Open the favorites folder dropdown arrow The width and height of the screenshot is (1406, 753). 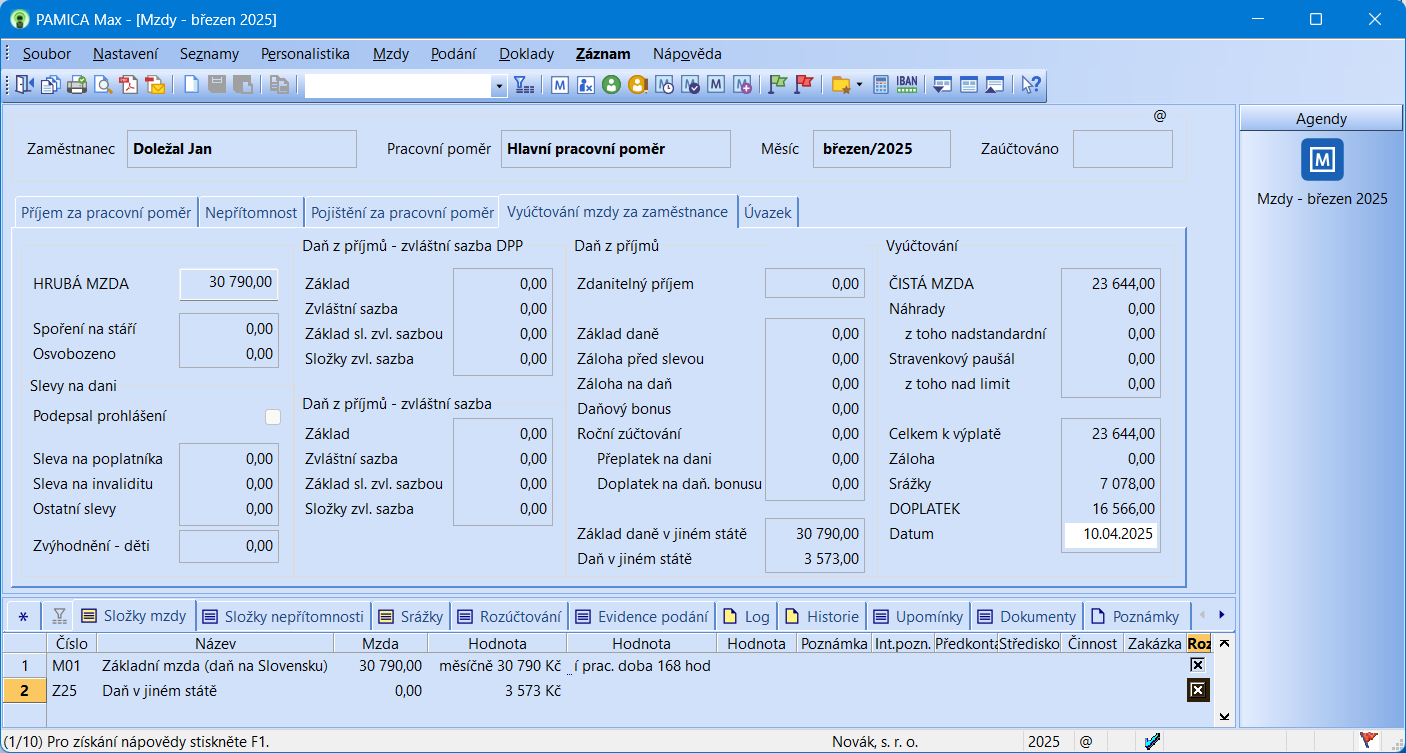pyautogui.click(x=859, y=86)
